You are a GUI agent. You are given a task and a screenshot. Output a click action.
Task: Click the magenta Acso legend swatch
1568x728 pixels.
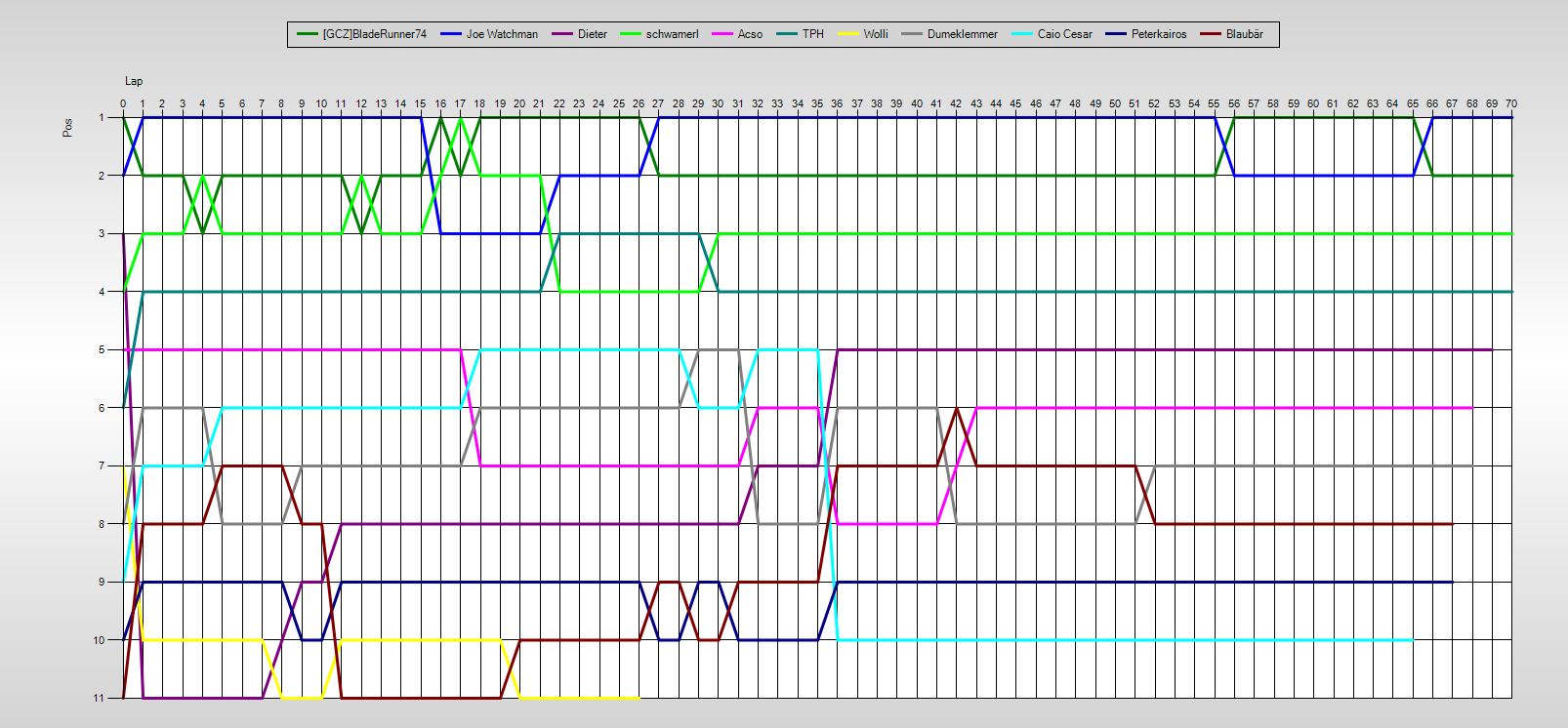(x=722, y=34)
